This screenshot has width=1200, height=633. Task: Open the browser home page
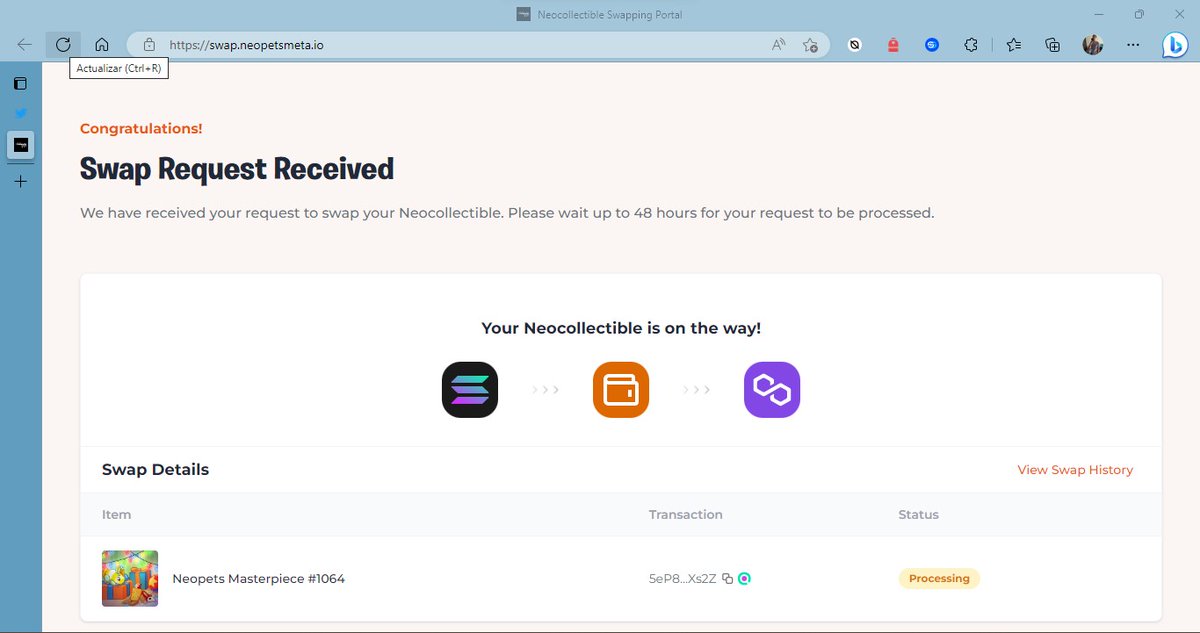coord(101,45)
